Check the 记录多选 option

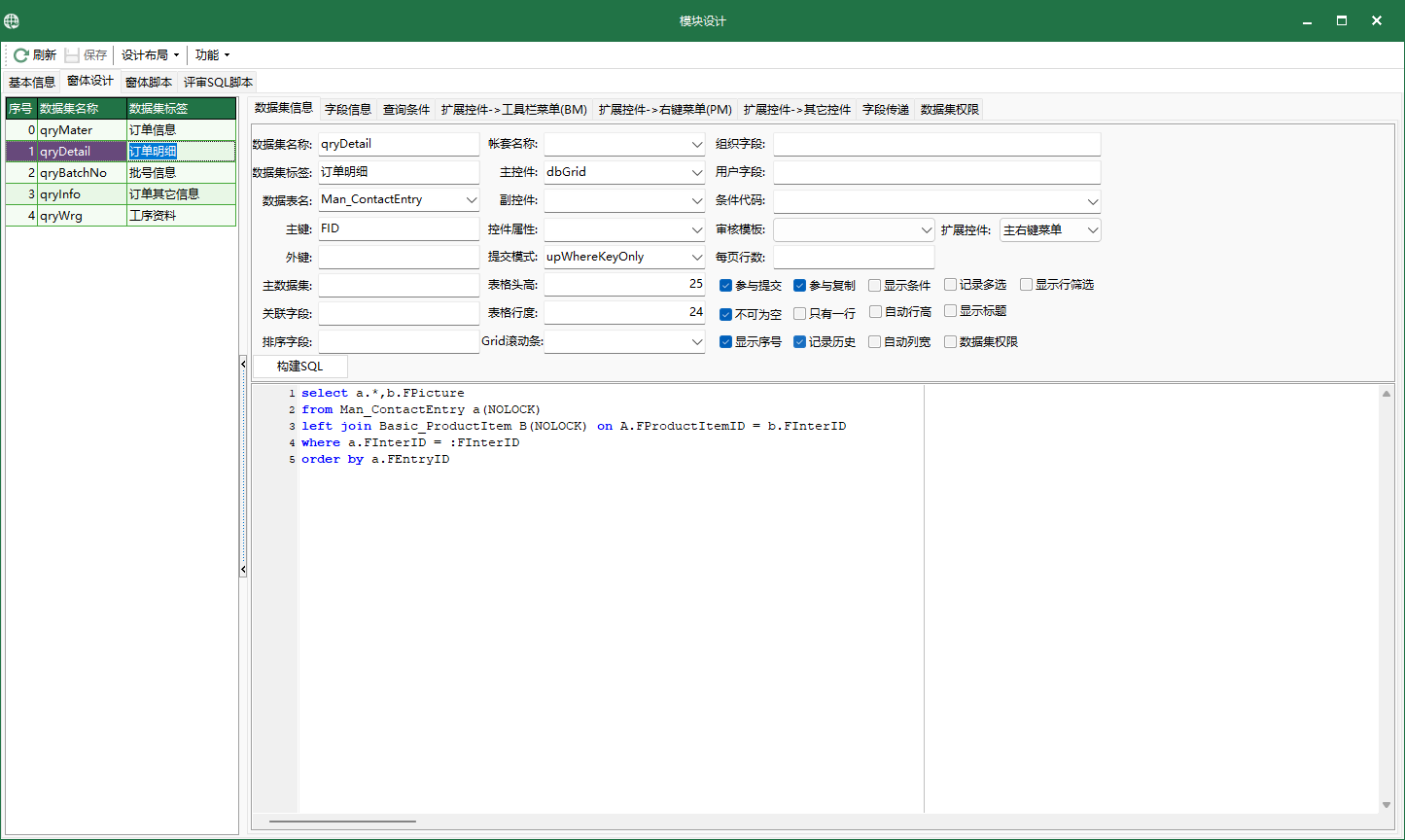(x=951, y=285)
